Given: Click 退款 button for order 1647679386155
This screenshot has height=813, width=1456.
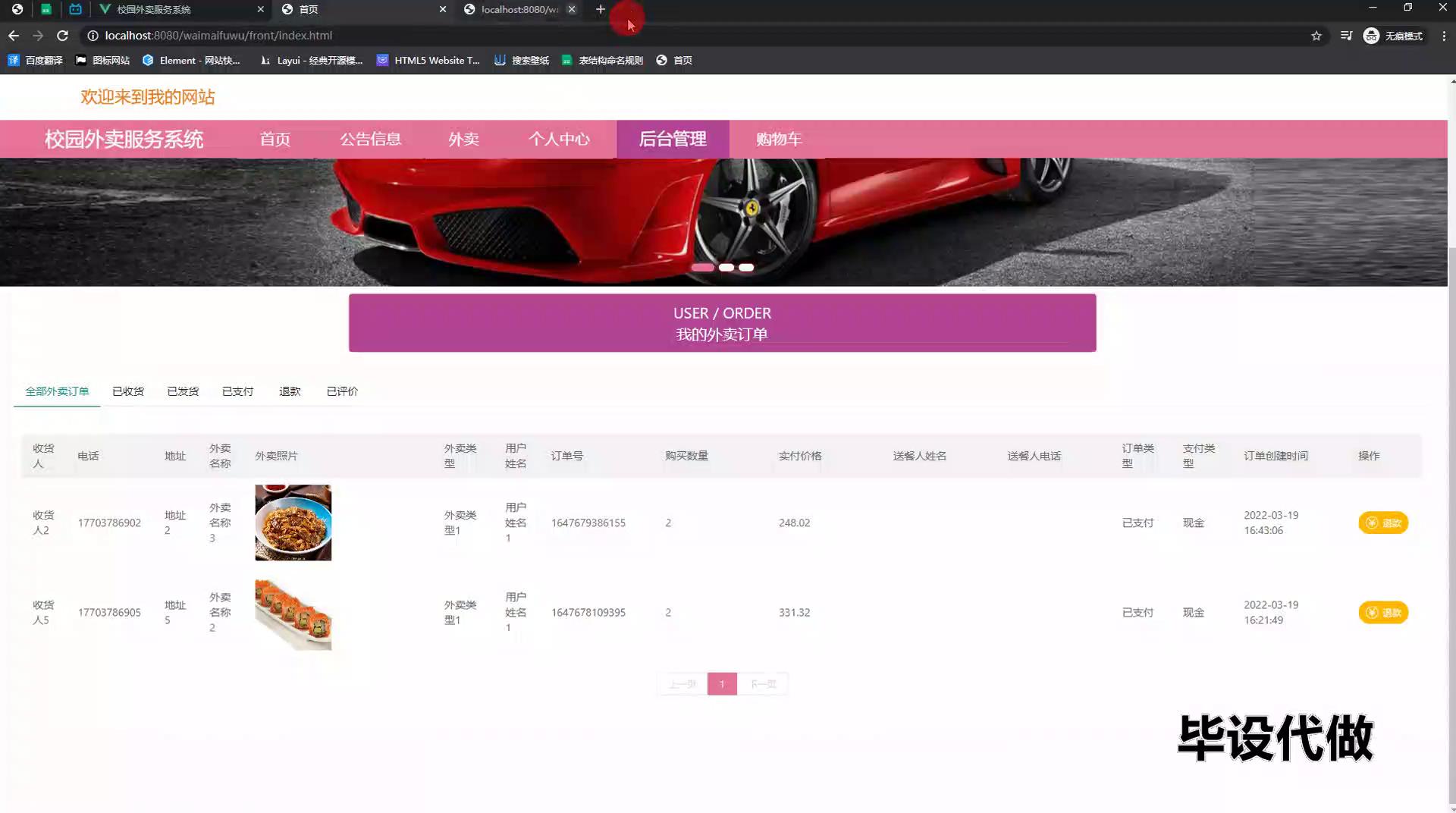Looking at the screenshot, I should tap(1382, 523).
